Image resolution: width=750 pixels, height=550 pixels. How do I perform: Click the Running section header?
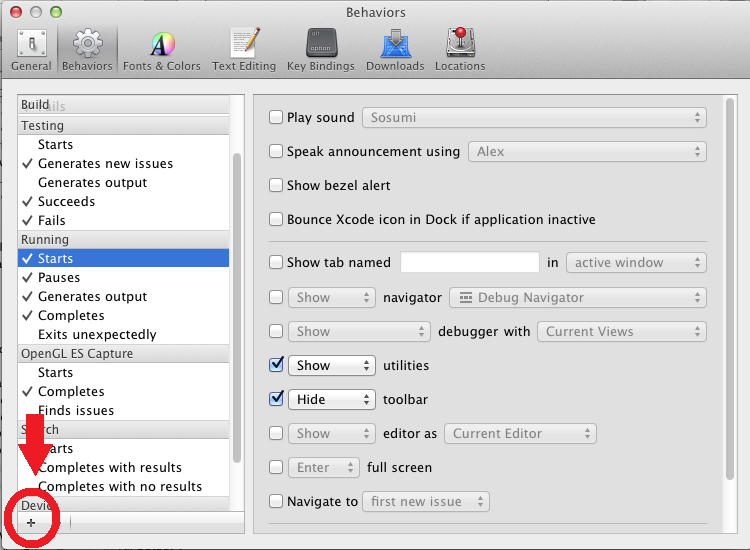click(123, 240)
